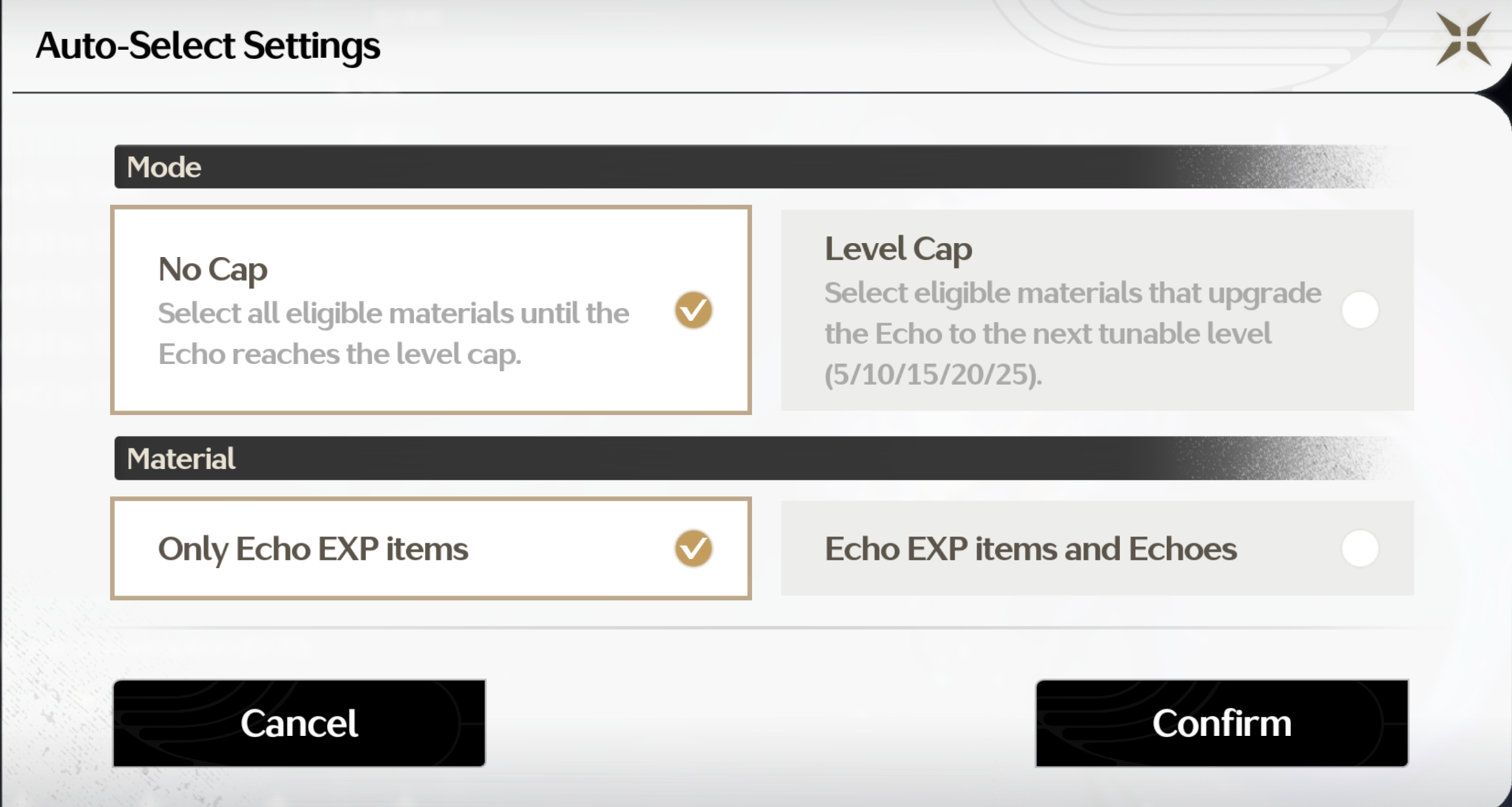
Task: Choose the Echo EXP items and Echoes label
Action: pyautogui.click(x=1030, y=549)
